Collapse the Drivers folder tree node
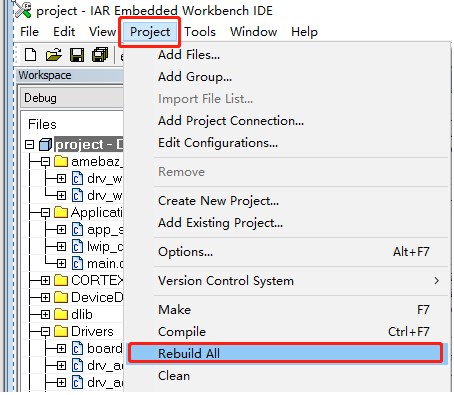The image size is (454, 395). coord(45,332)
